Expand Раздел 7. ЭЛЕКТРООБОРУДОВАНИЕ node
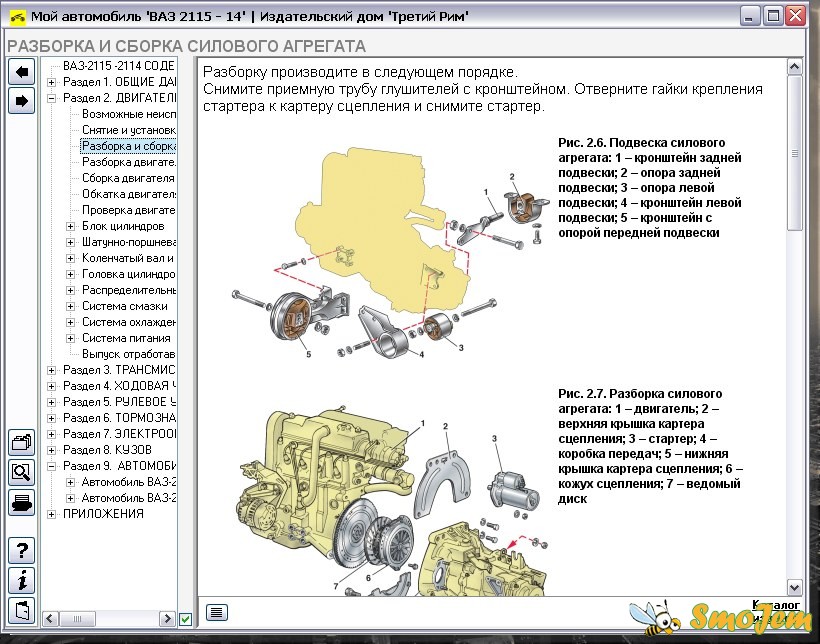 click(51, 434)
